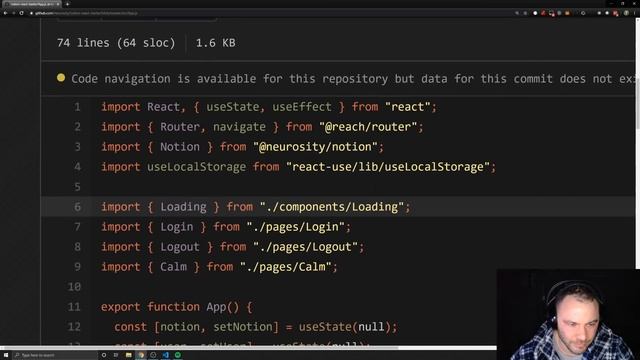Image resolution: width=640 pixels, height=360 pixels.
Task: Open Spotify from taskbar
Action: point(178,355)
